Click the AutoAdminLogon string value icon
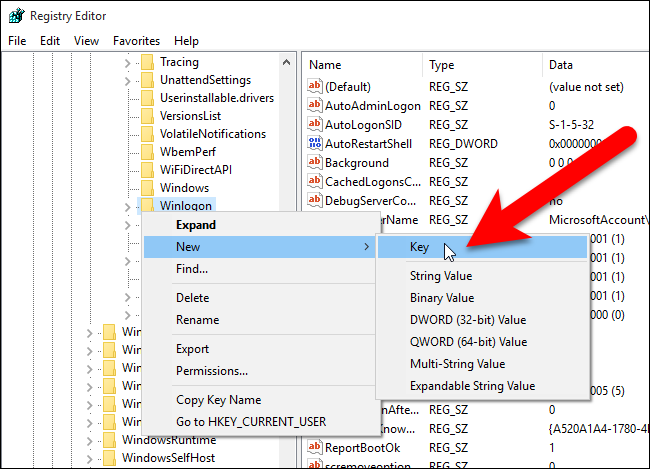650x469 pixels. tap(315, 105)
